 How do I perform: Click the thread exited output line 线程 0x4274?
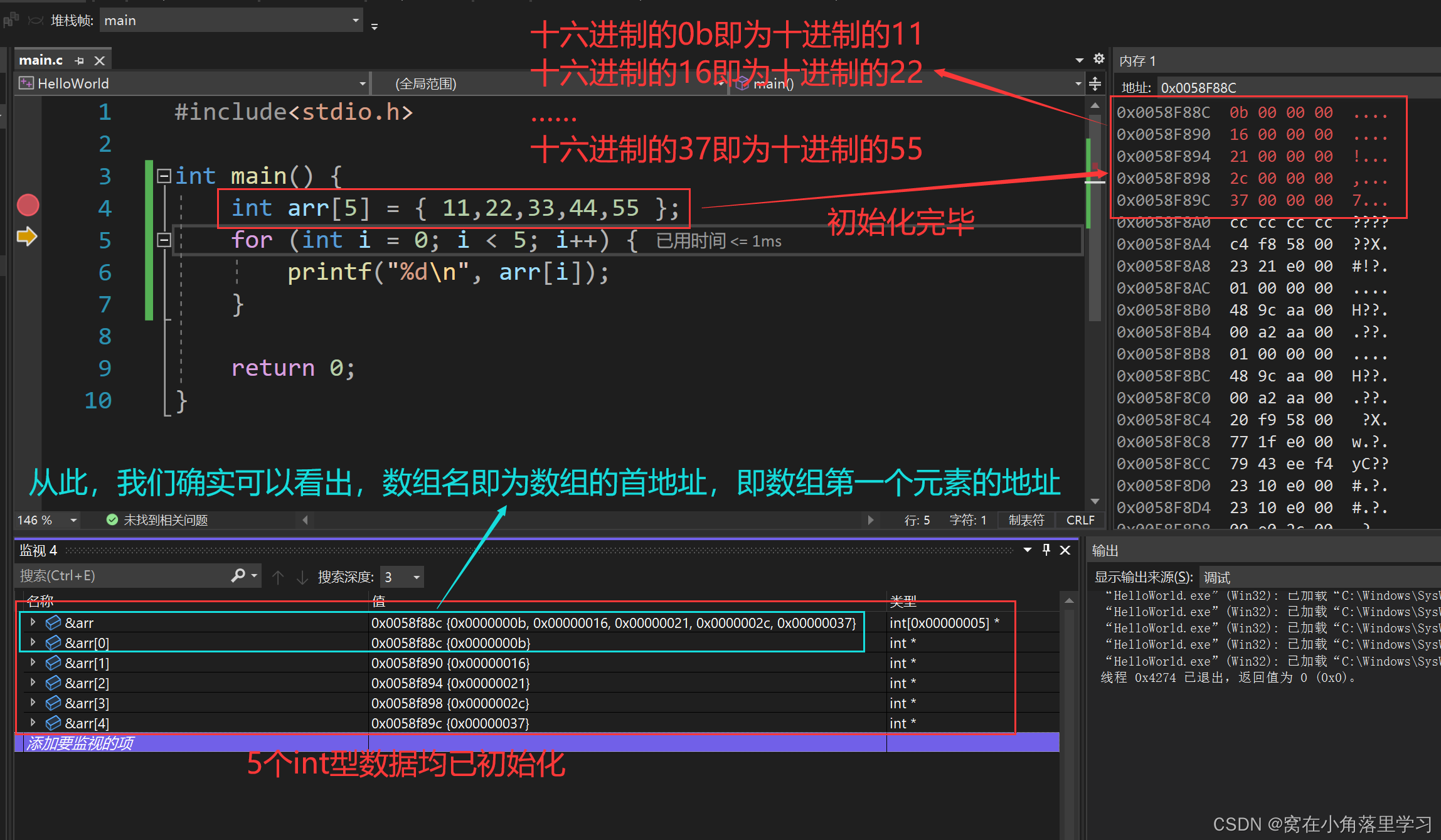coord(1228,678)
